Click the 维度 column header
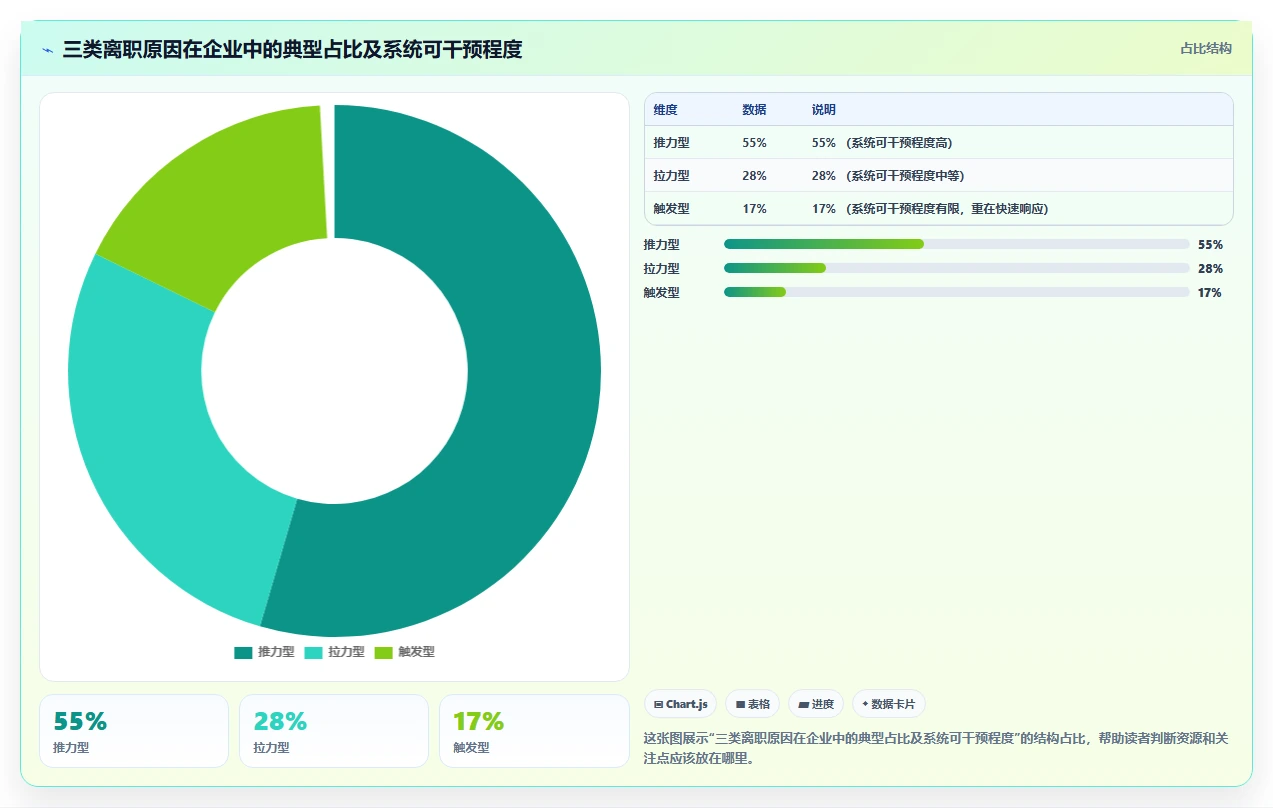The height and width of the screenshot is (808, 1273). tap(665, 110)
